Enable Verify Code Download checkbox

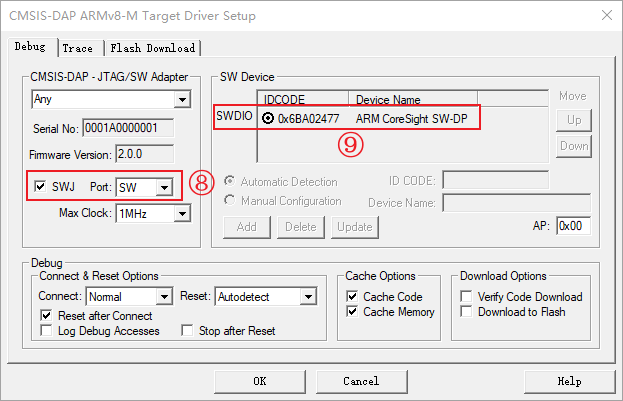466,296
